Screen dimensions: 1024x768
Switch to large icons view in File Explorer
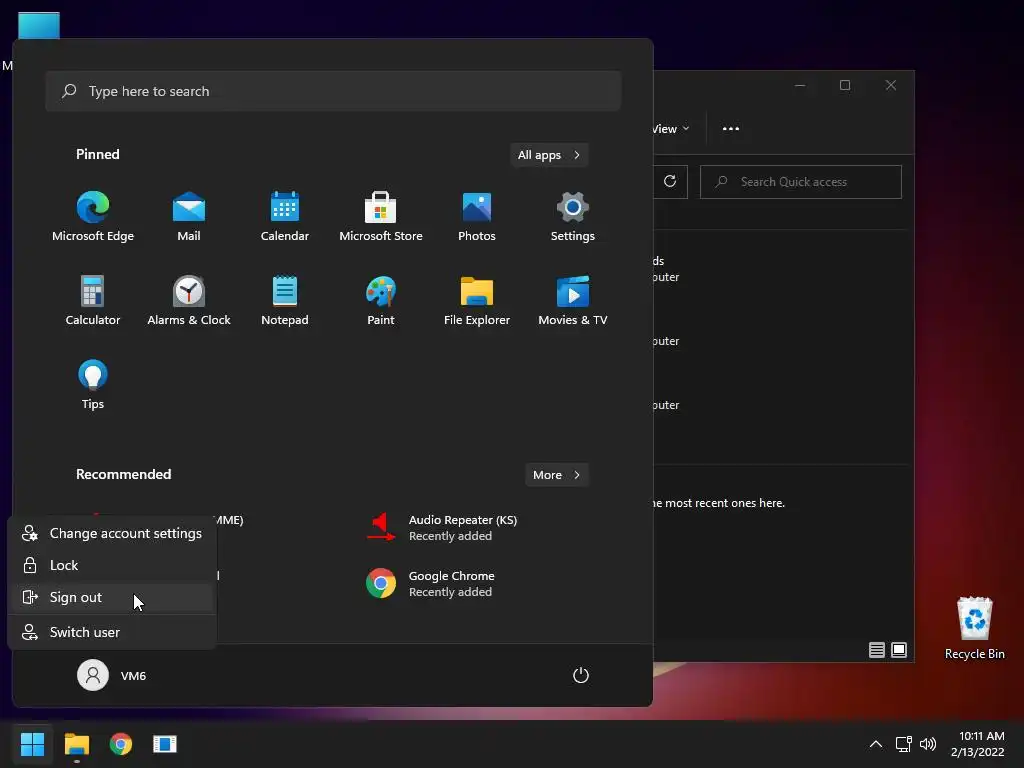pos(899,650)
